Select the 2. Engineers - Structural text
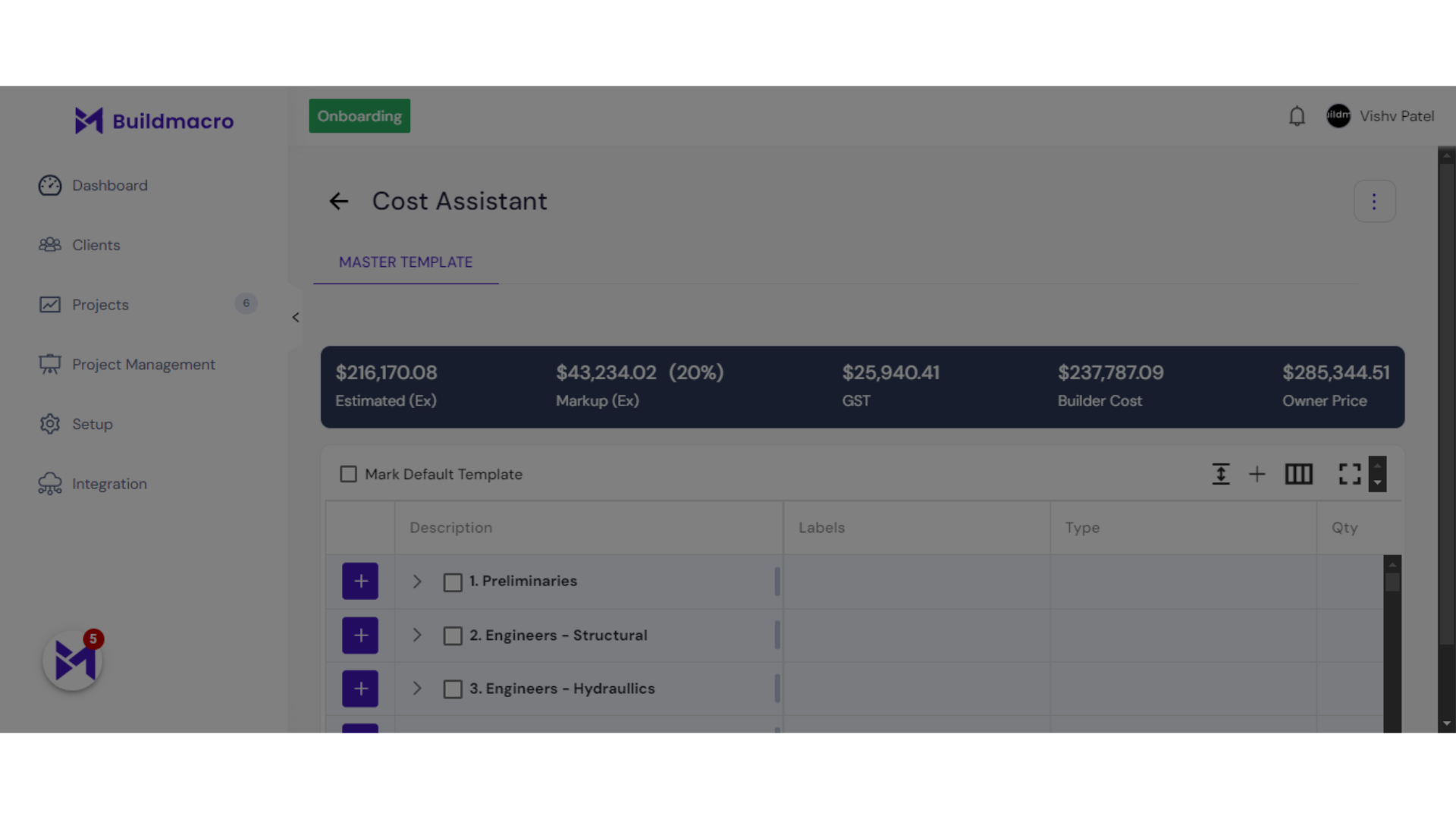This screenshot has width=1456, height=819. pyautogui.click(x=558, y=635)
